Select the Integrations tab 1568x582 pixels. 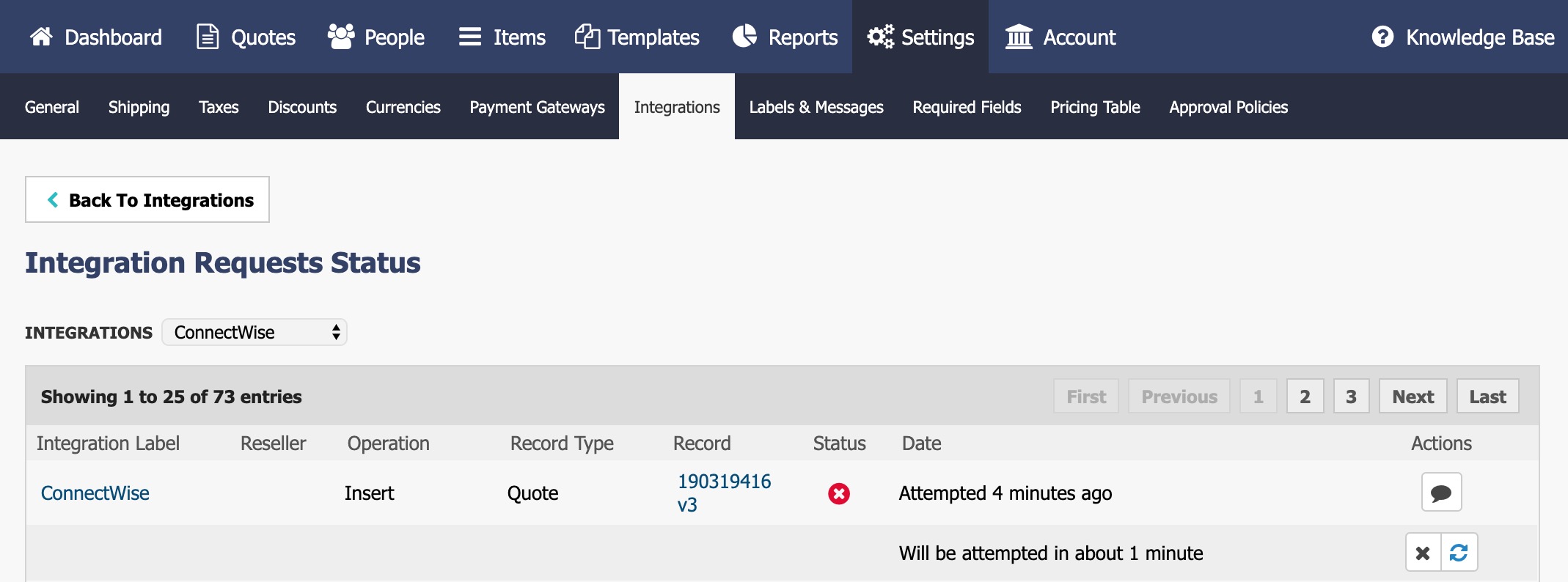[677, 107]
